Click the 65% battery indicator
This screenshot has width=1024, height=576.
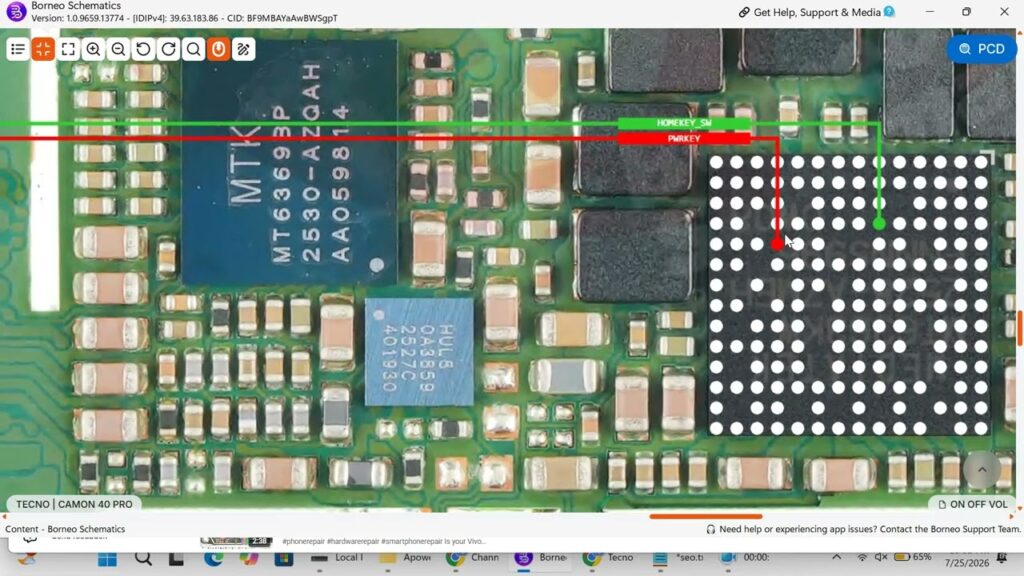(x=913, y=557)
